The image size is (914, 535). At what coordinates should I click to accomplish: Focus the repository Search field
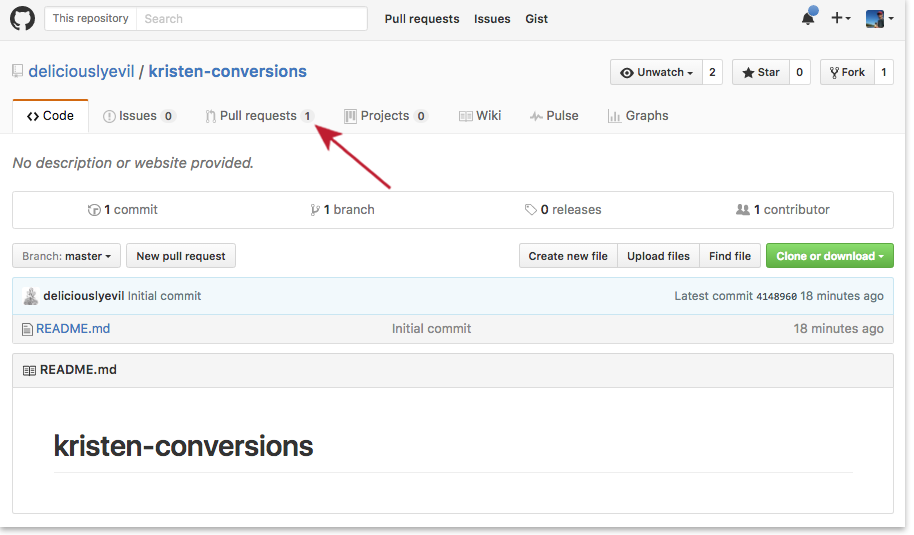coord(252,19)
